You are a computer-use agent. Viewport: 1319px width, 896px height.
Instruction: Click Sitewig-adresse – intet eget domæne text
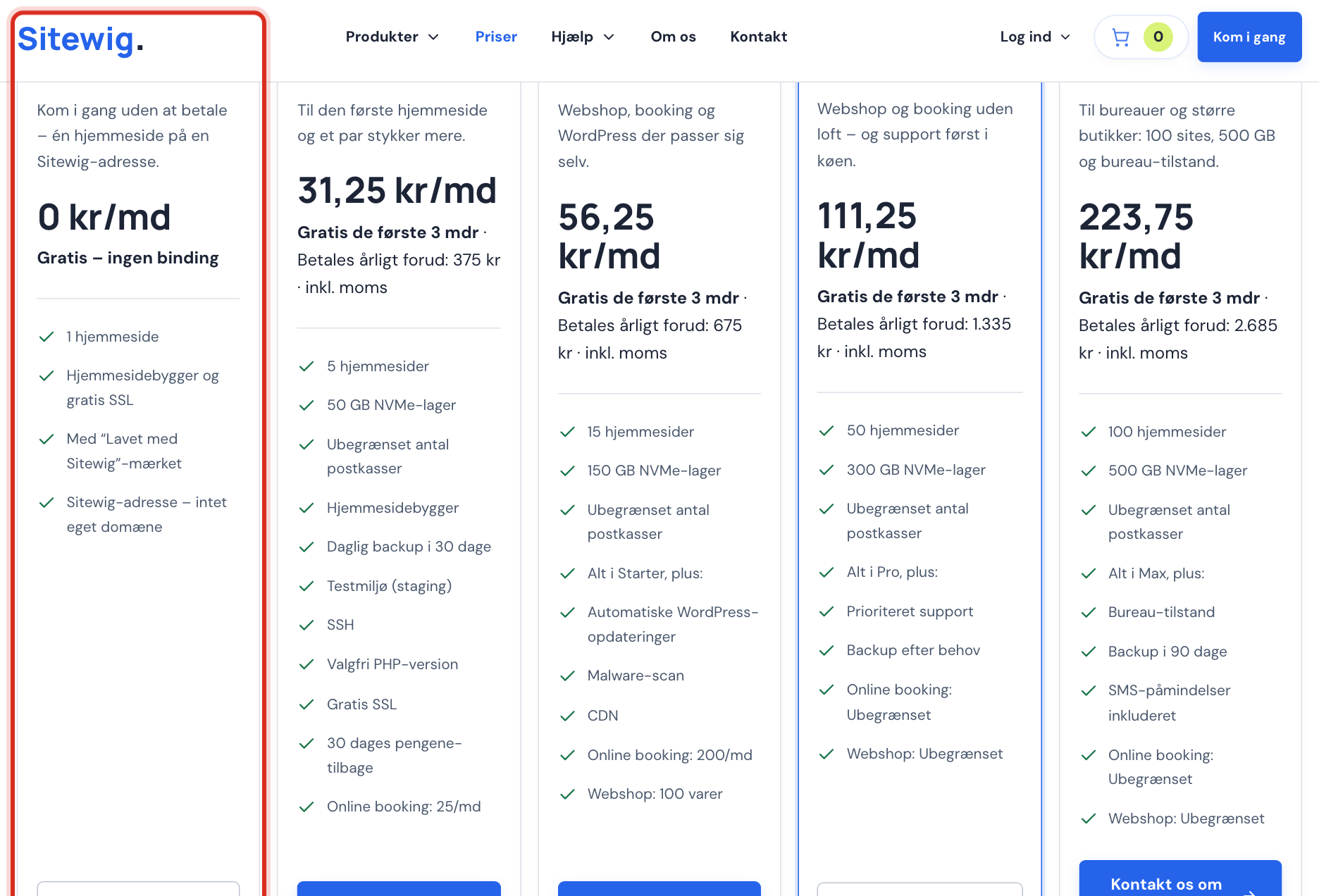pos(147,514)
